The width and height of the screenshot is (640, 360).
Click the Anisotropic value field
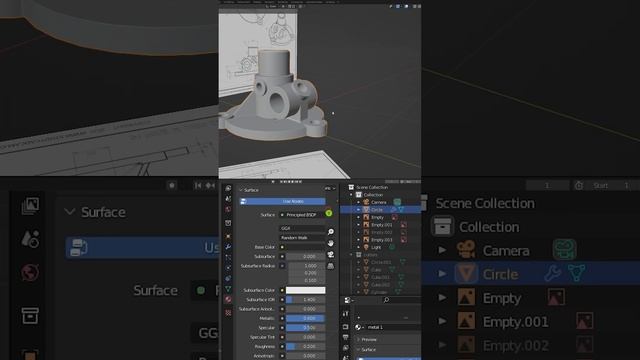pos(306,356)
